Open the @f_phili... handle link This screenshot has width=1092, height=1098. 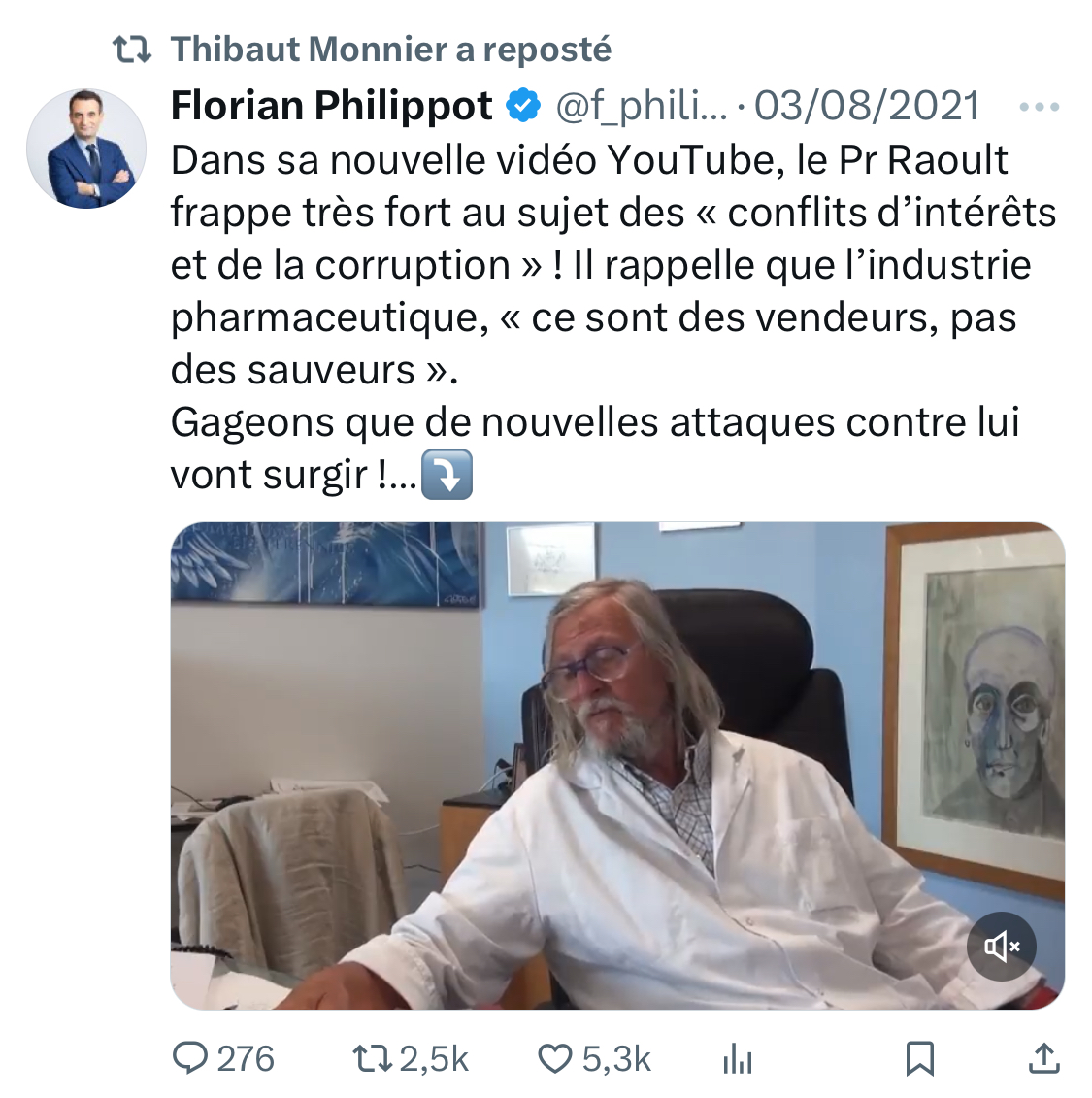click(x=642, y=106)
